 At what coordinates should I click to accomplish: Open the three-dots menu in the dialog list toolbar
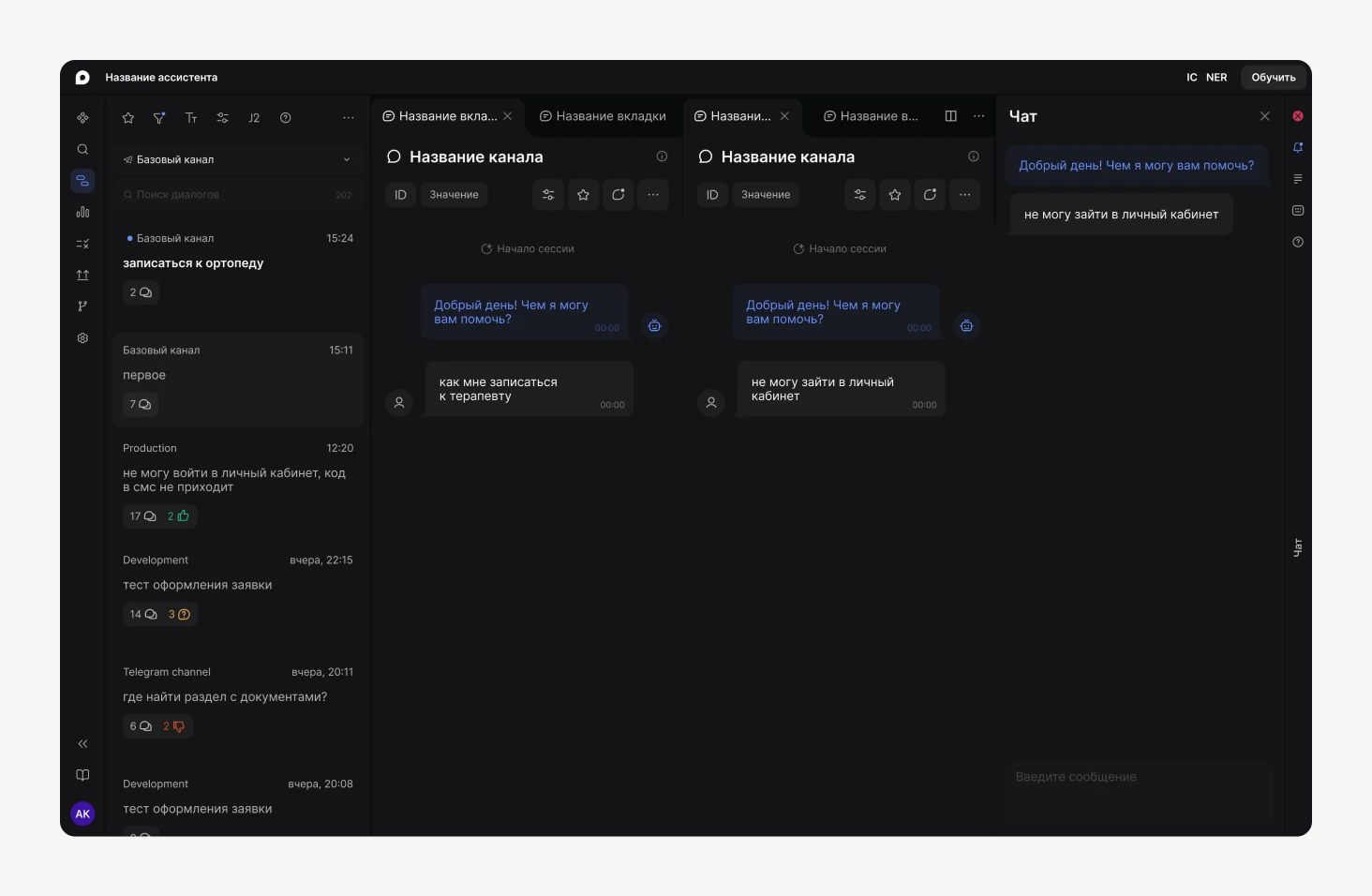pyautogui.click(x=349, y=118)
